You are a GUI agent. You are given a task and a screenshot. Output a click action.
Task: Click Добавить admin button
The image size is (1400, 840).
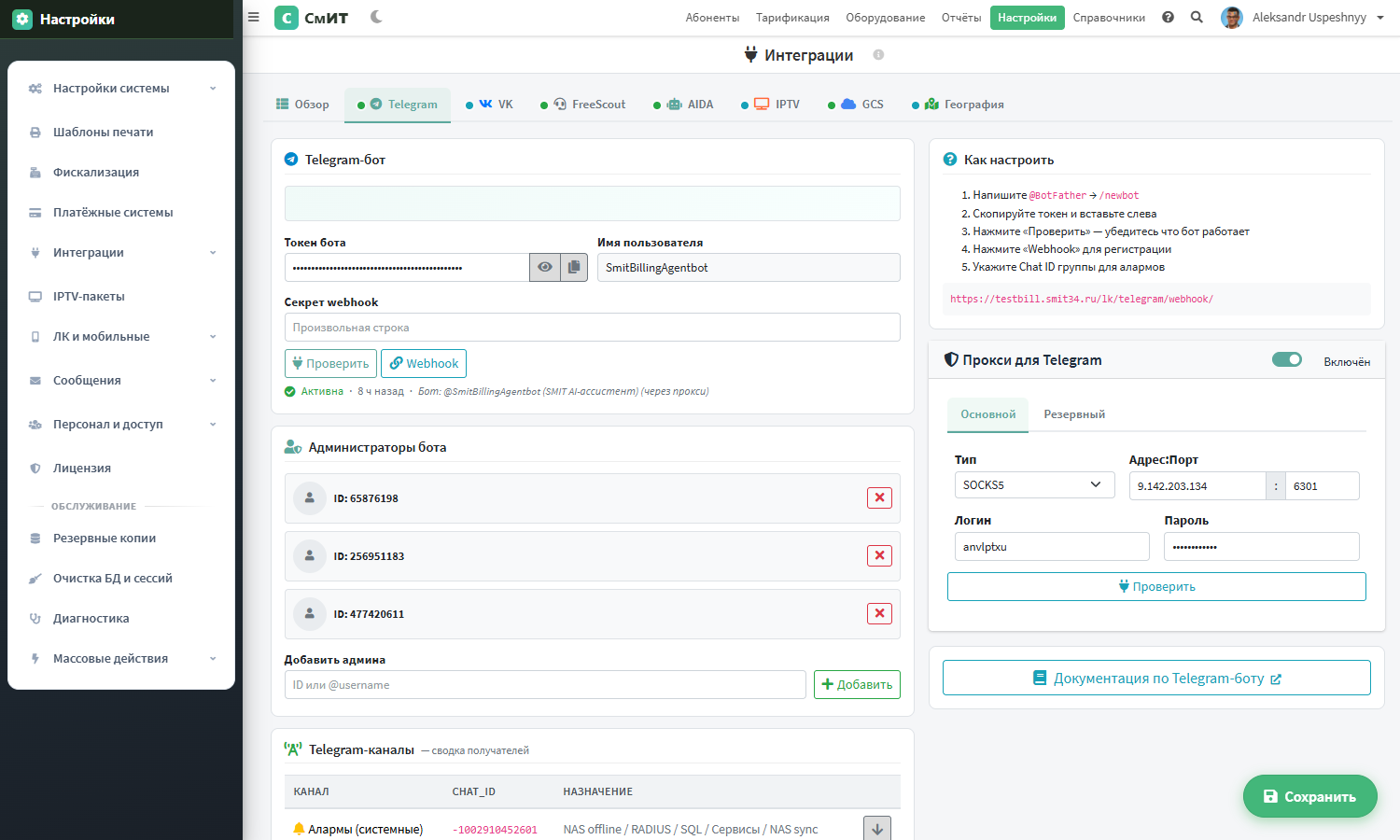(857, 684)
